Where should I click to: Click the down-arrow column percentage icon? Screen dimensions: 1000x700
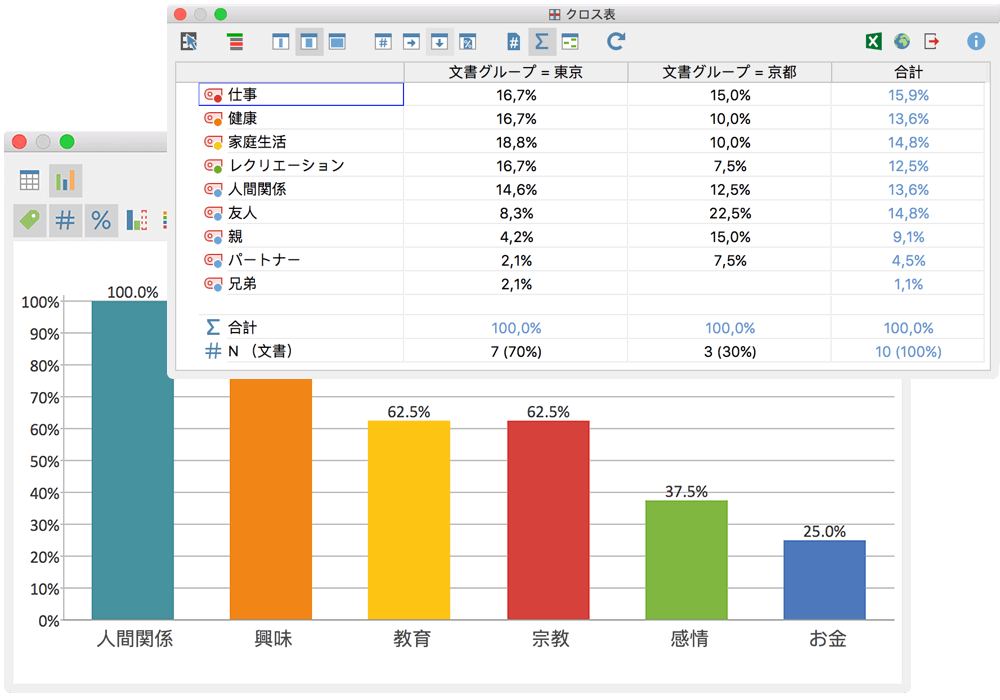438,42
